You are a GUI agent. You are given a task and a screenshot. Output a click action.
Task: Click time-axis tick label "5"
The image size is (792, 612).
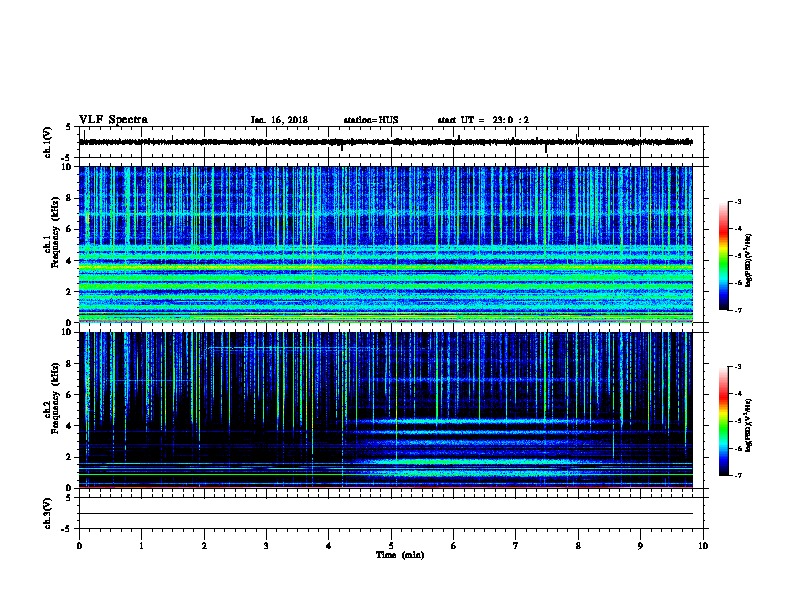pyautogui.click(x=391, y=545)
